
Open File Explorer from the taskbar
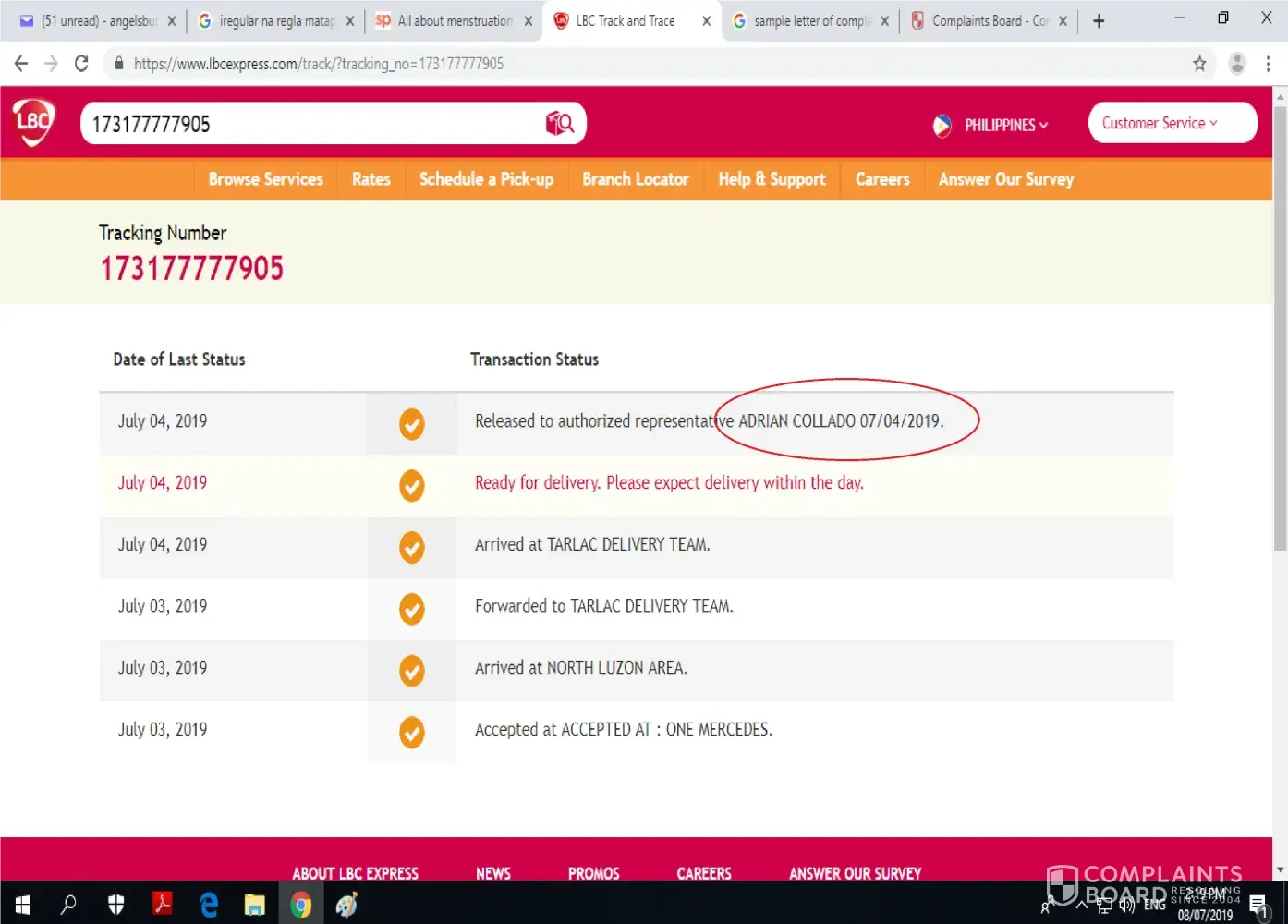point(254,905)
